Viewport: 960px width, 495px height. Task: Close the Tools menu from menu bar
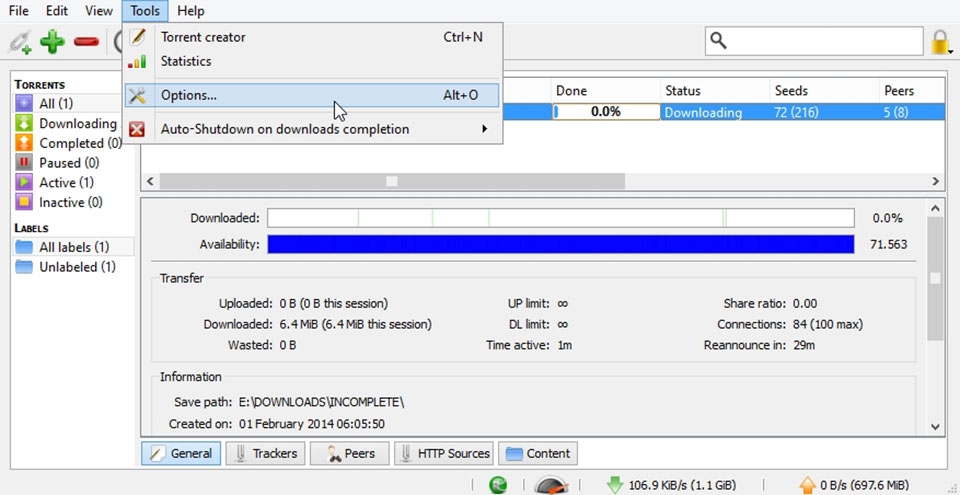pyautogui.click(x=145, y=10)
